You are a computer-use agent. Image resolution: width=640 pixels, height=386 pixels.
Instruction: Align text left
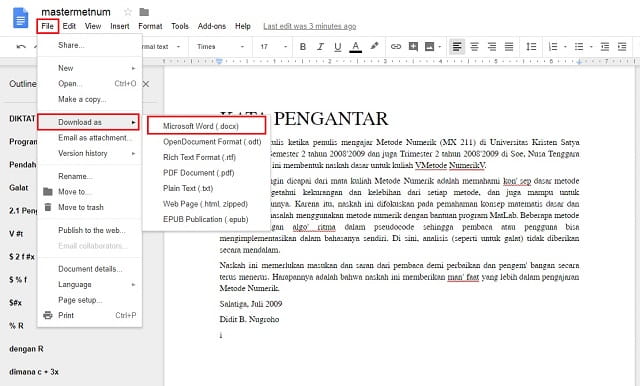457,47
